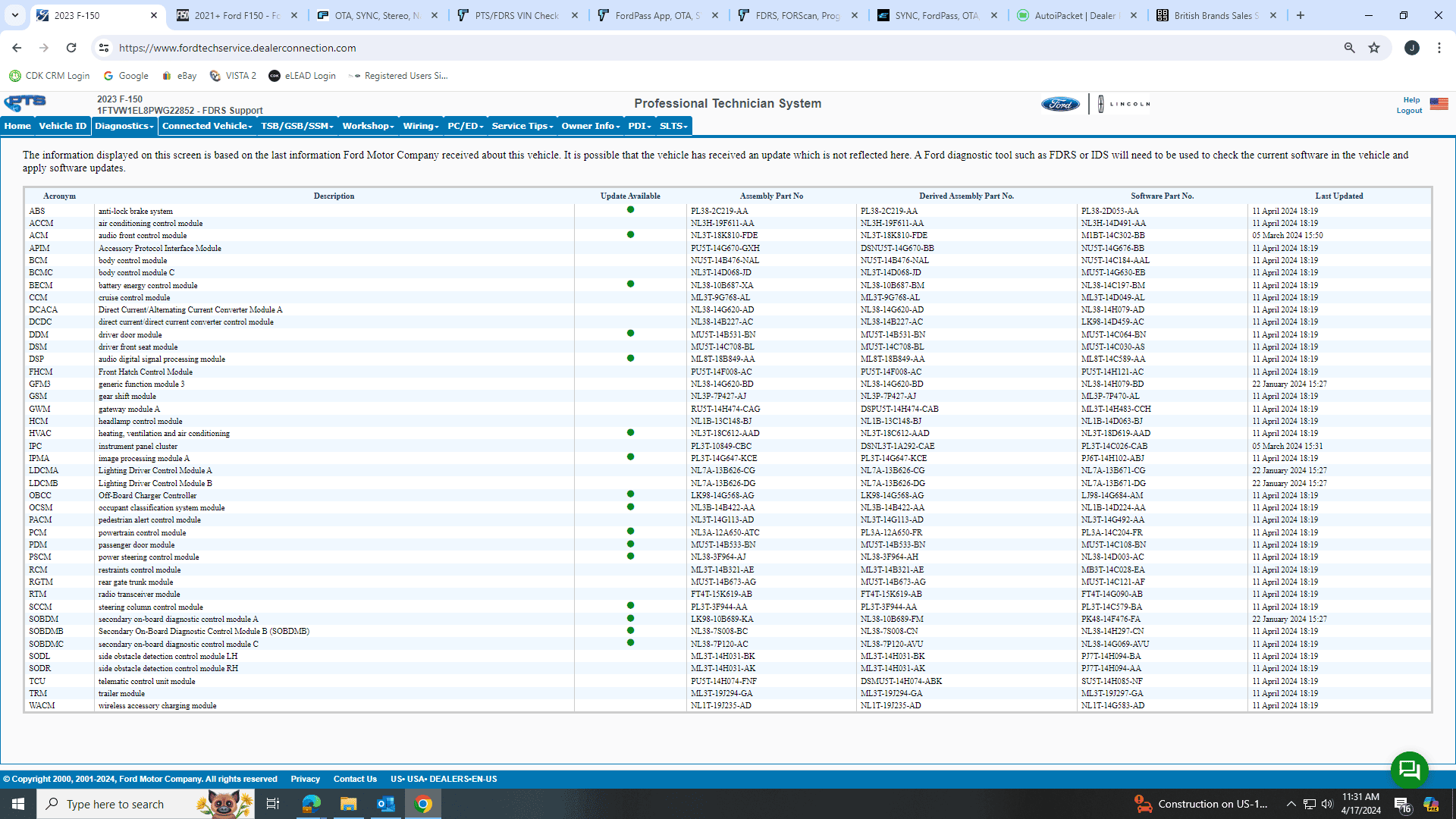The image size is (1456, 819).
Task: Click the Logout link
Action: (x=1409, y=111)
